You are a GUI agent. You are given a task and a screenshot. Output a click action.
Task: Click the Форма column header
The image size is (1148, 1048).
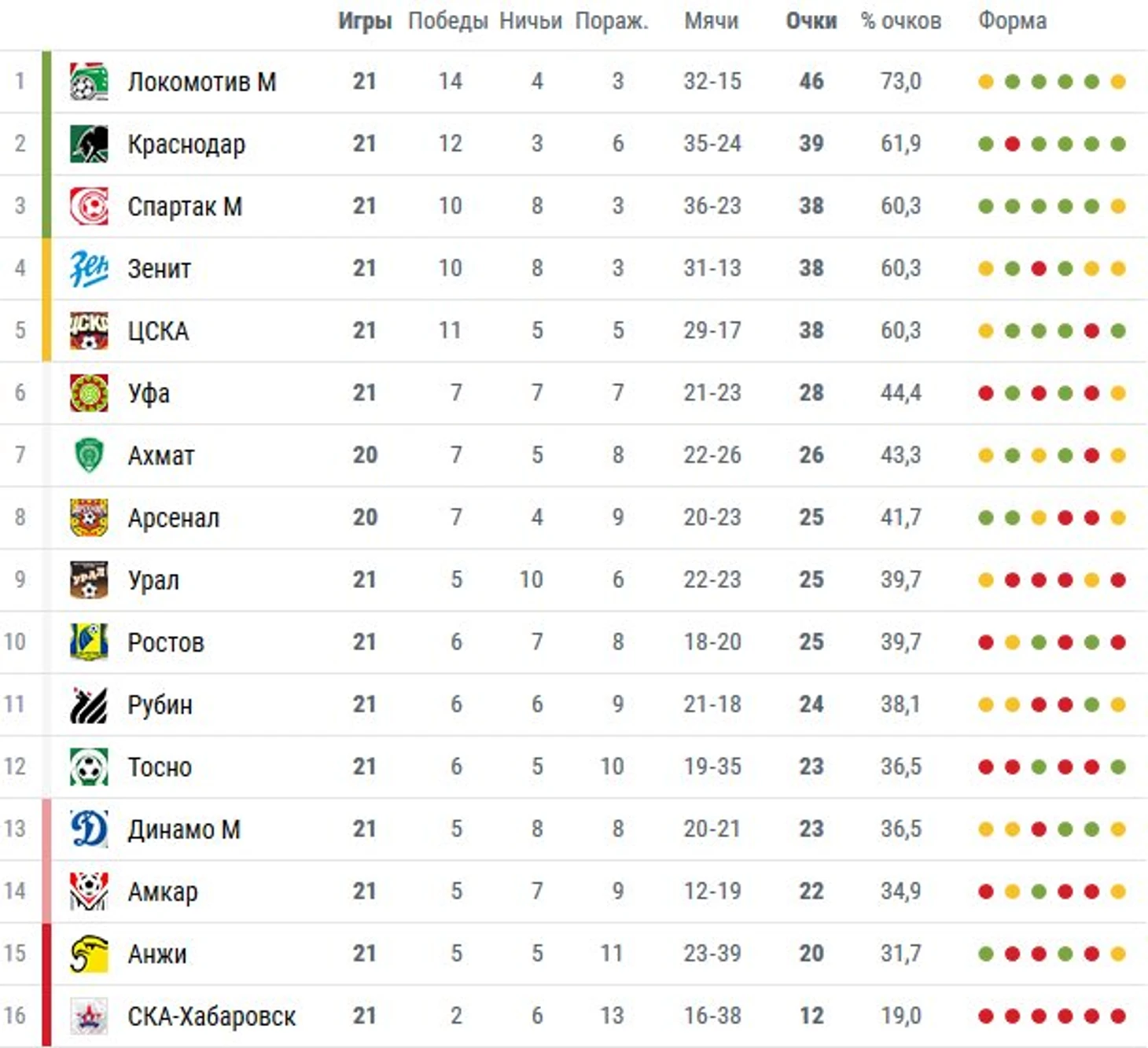(x=1013, y=21)
